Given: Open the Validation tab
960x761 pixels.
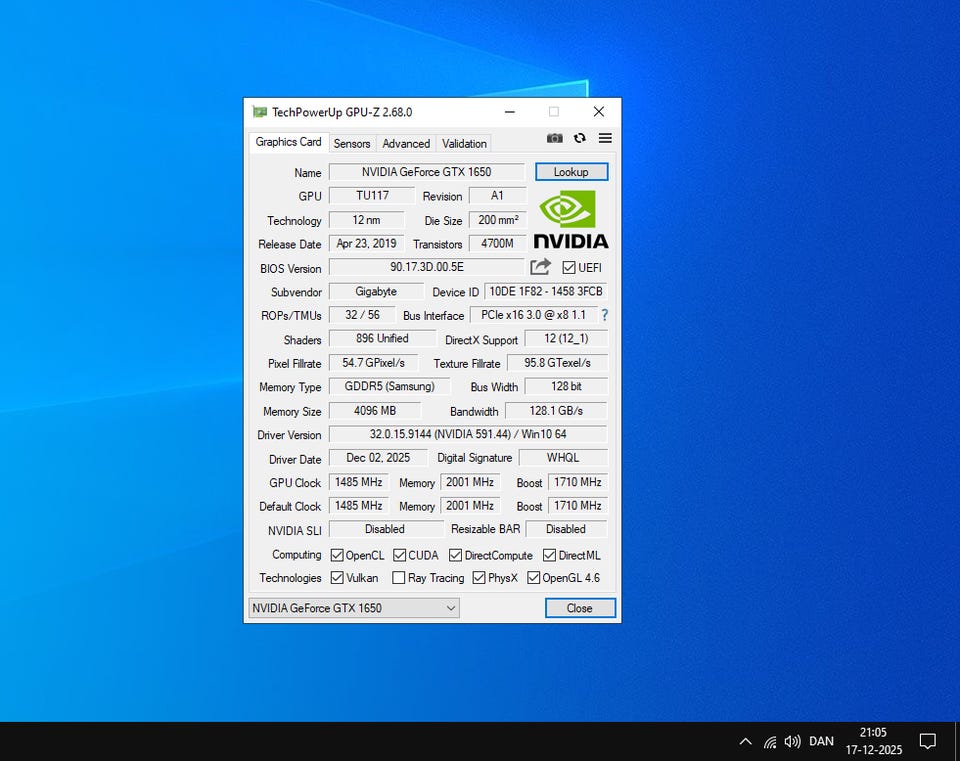Looking at the screenshot, I should point(464,143).
